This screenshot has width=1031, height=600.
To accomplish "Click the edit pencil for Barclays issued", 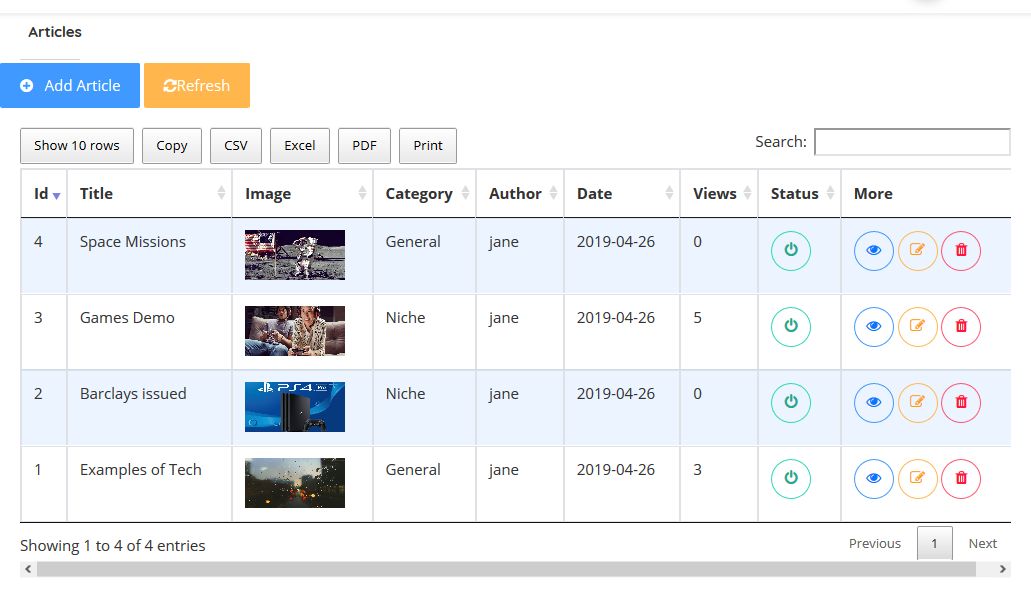I will click(917, 402).
